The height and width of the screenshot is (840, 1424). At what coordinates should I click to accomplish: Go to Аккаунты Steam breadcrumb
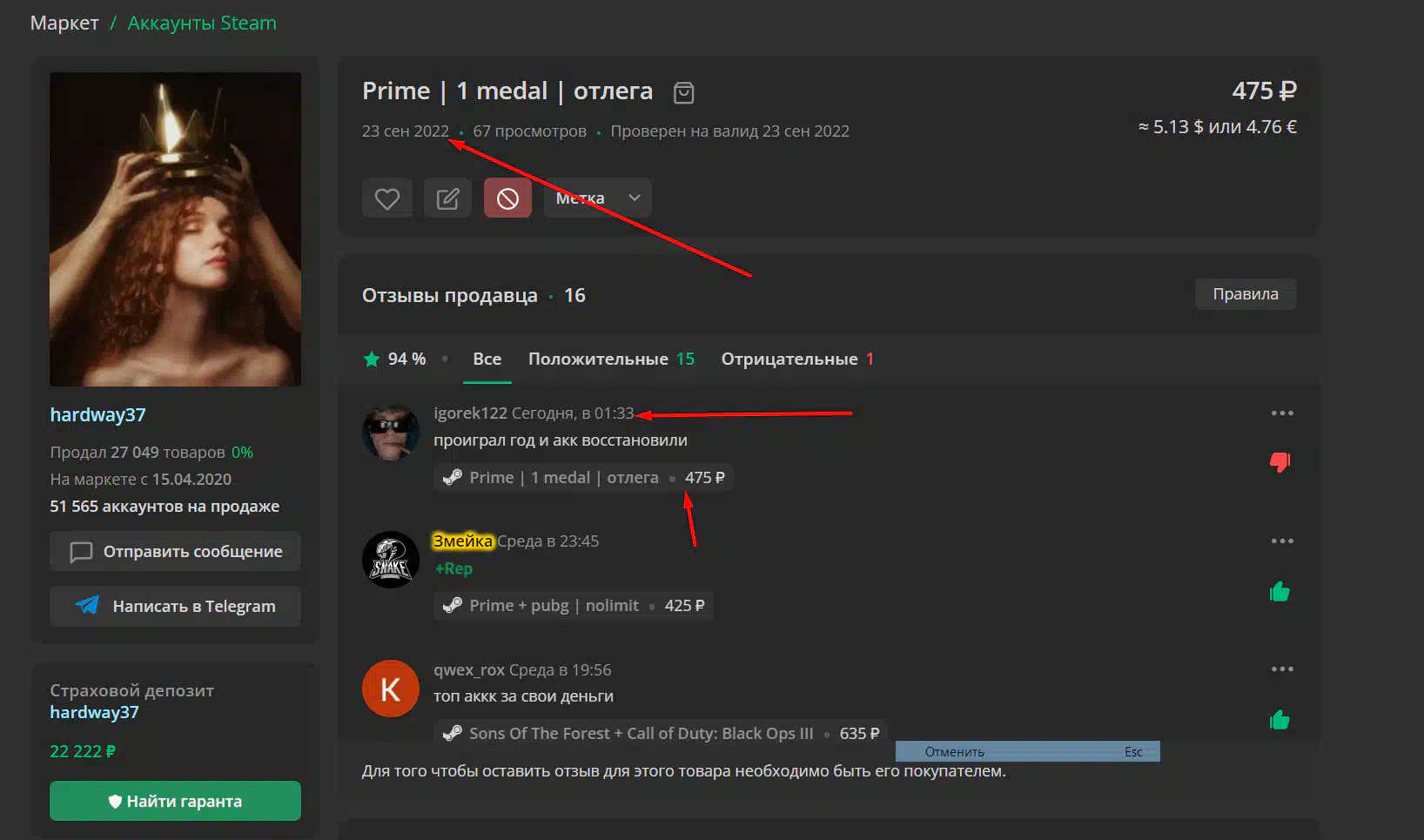pos(202,23)
